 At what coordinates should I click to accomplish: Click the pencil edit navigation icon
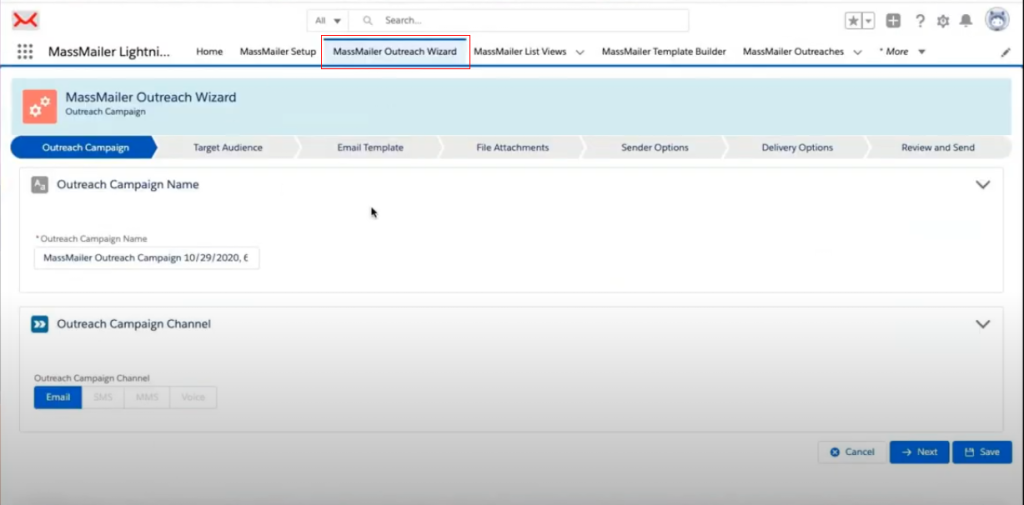coord(1006,52)
